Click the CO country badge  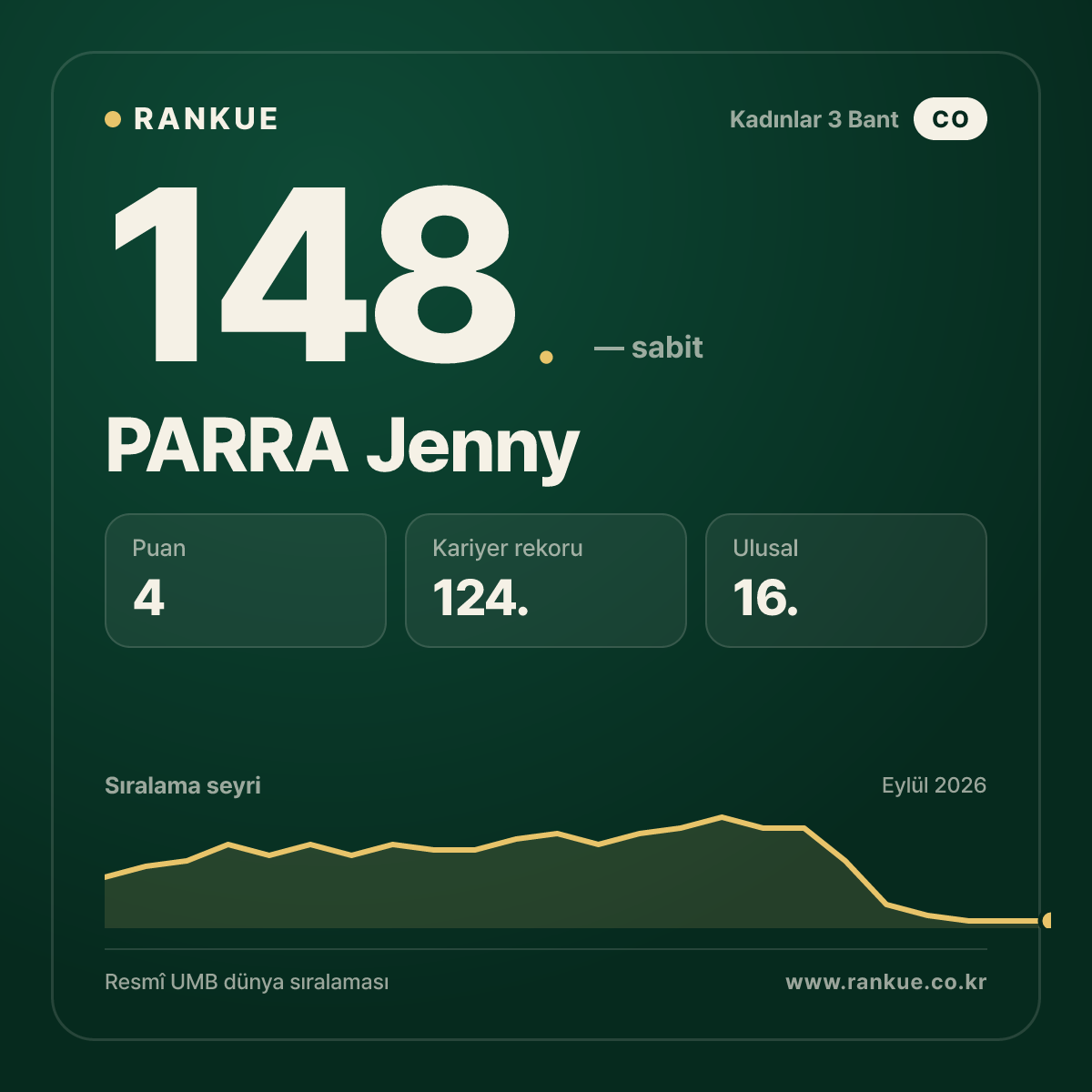click(950, 119)
